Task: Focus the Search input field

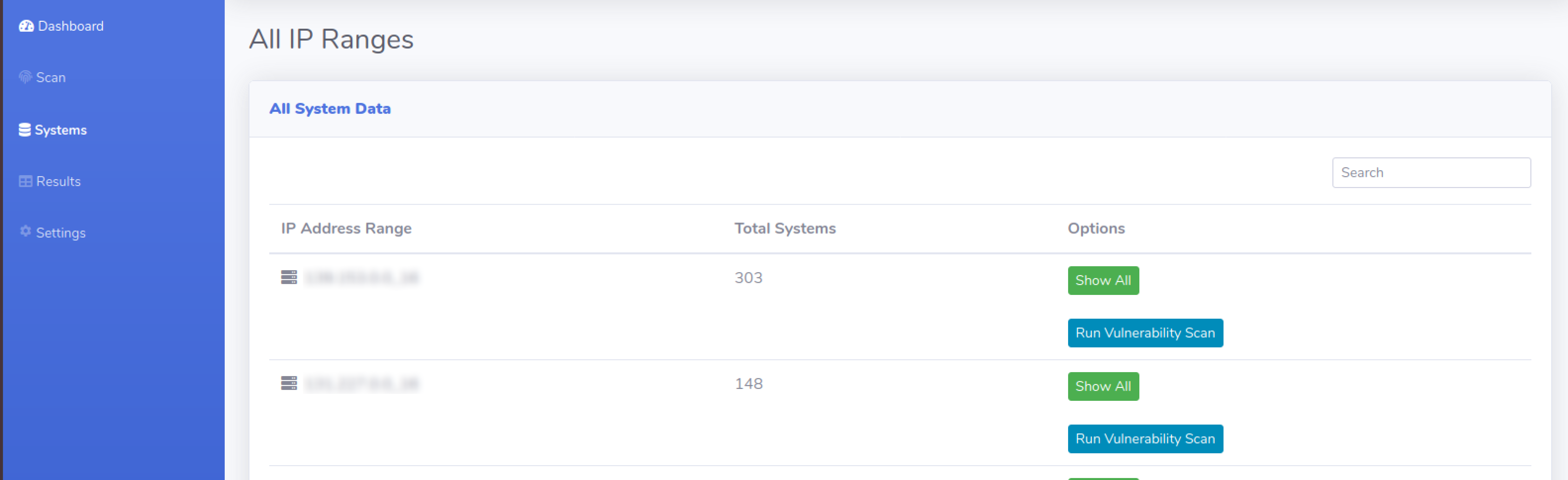Action: coord(1431,173)
